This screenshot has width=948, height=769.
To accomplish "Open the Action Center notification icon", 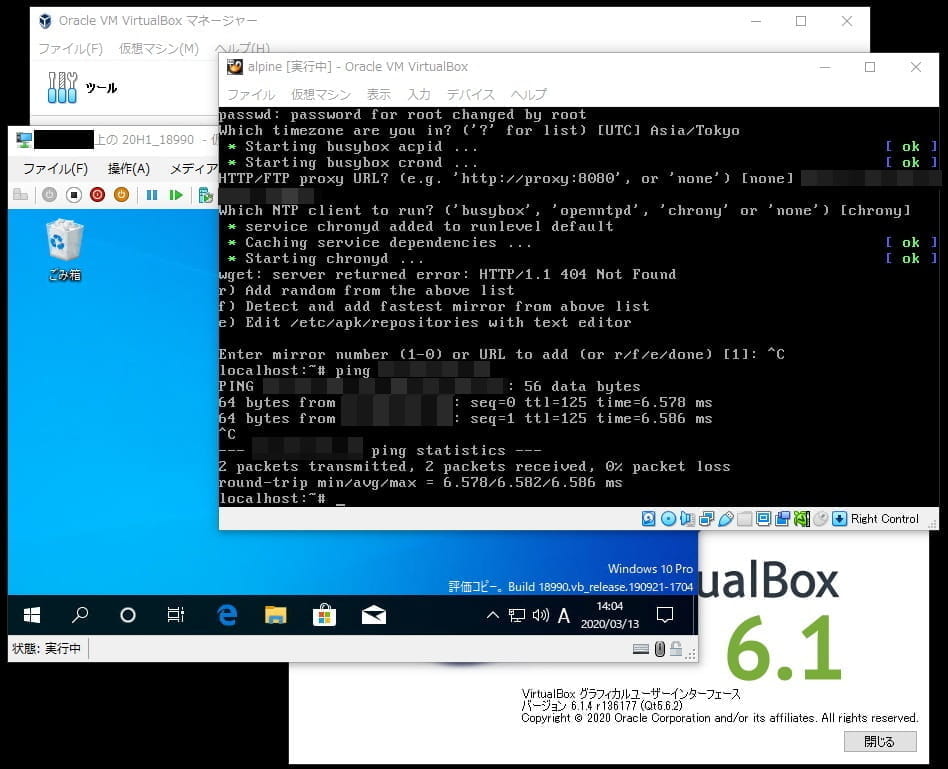I will click(x=664, y=615).
